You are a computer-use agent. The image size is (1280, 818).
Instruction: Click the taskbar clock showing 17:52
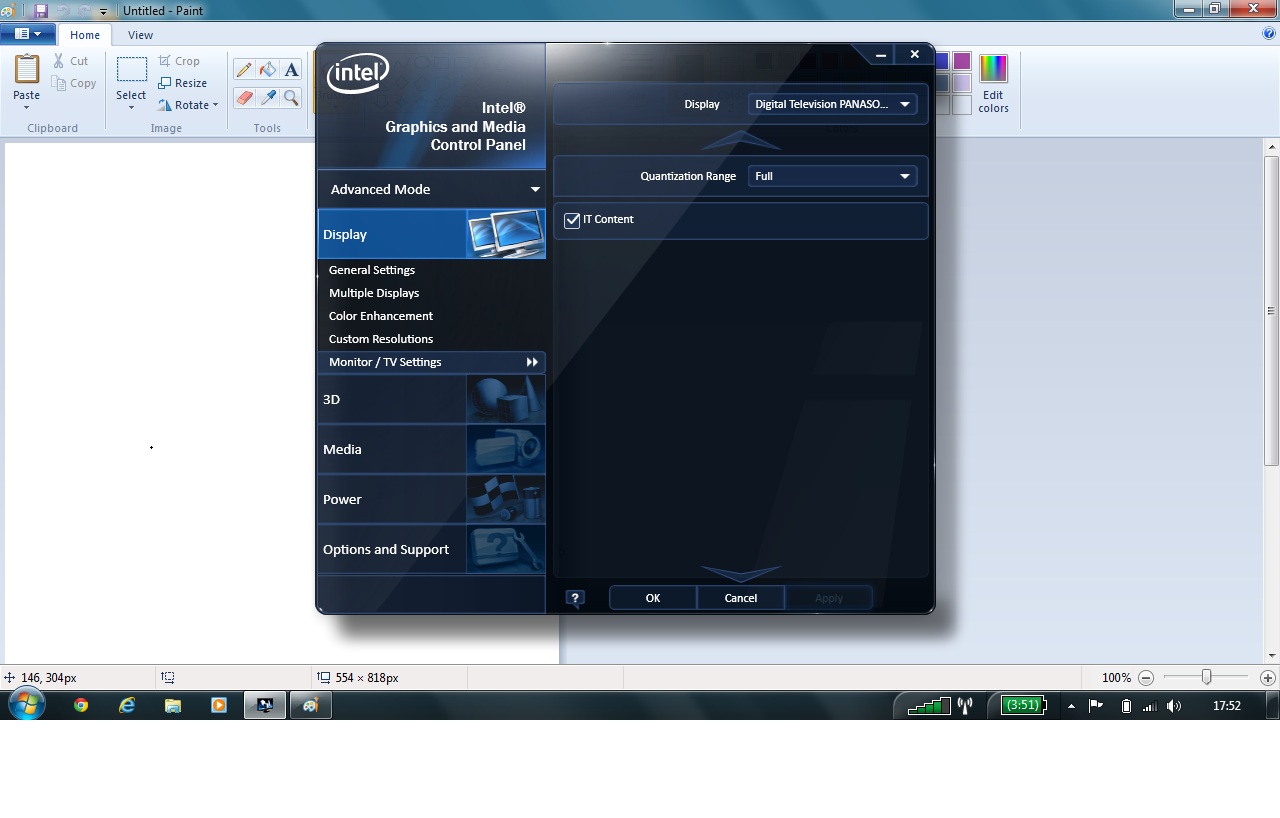point(1227,706)
